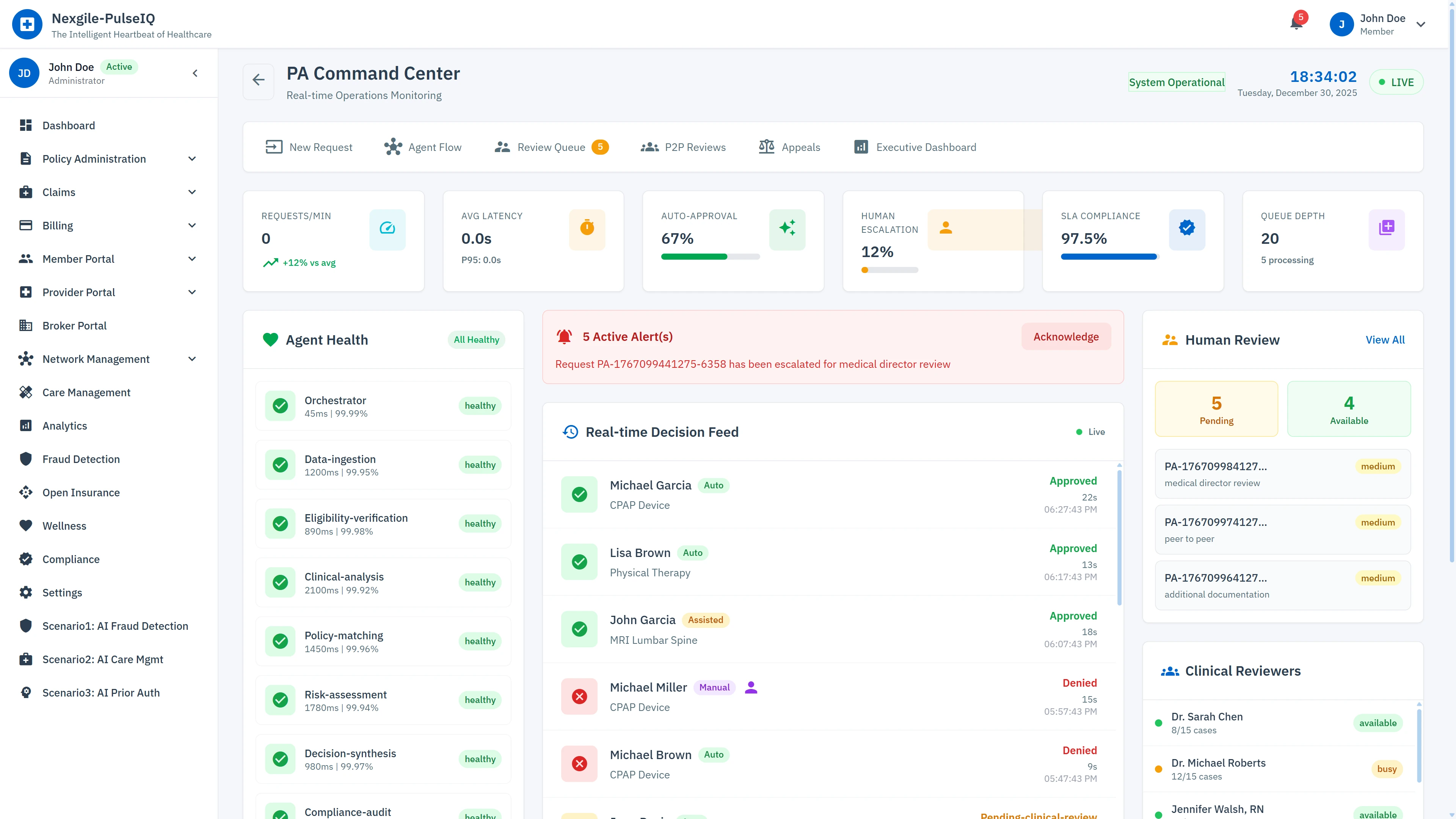Open the Executive Dashboard icon
1456x819 pixels.
pos(861,146)
